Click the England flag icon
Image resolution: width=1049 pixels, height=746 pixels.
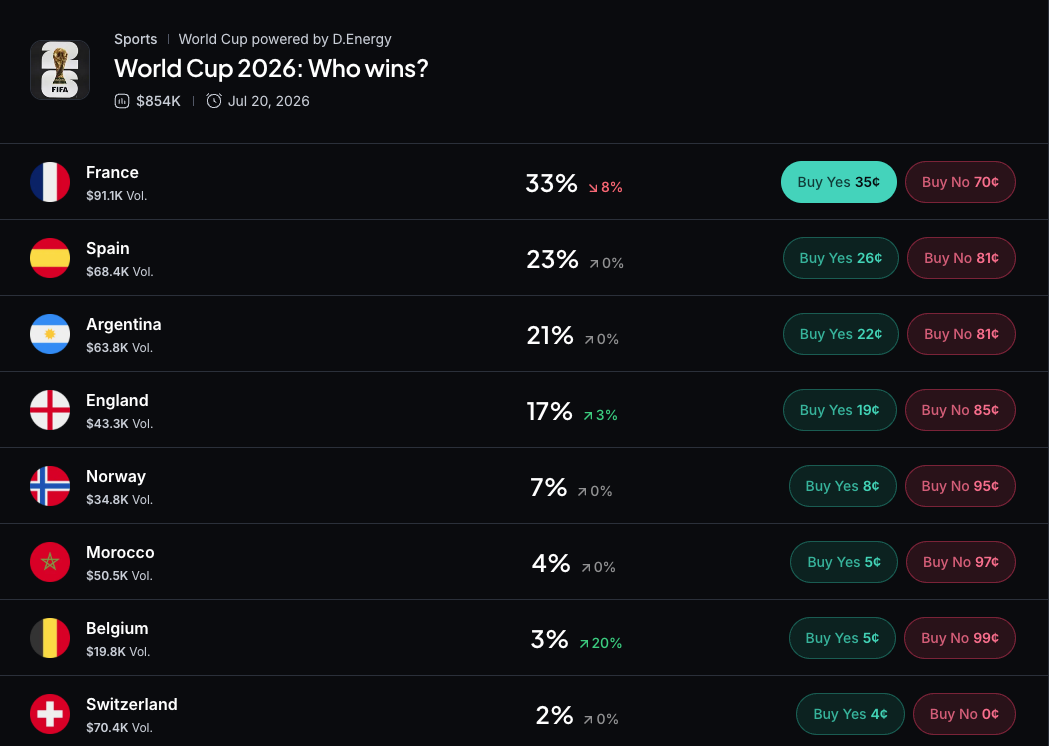tap(50, 410)
